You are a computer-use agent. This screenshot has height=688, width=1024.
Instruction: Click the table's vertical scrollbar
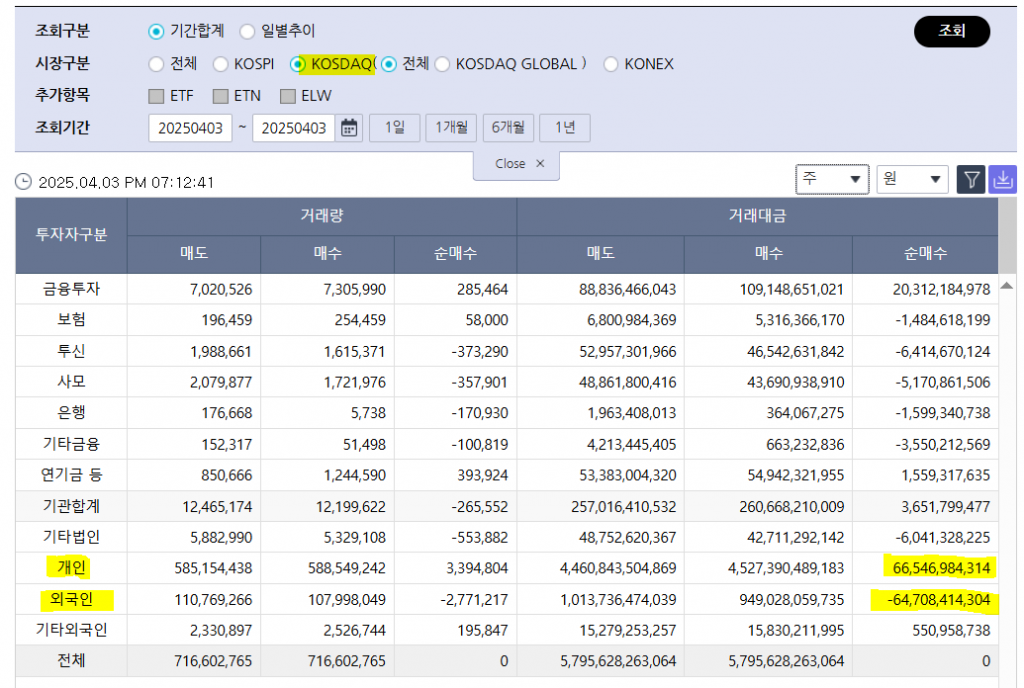pos(1008,450)
